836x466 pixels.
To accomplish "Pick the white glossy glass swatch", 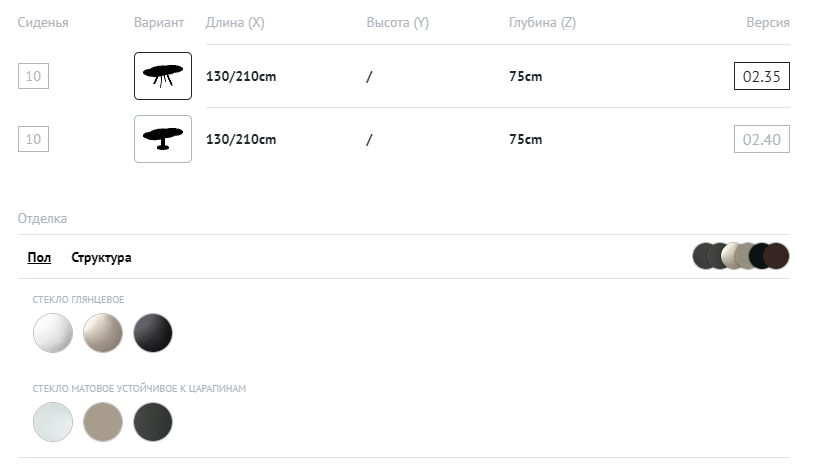I will (x=53, y=333).
